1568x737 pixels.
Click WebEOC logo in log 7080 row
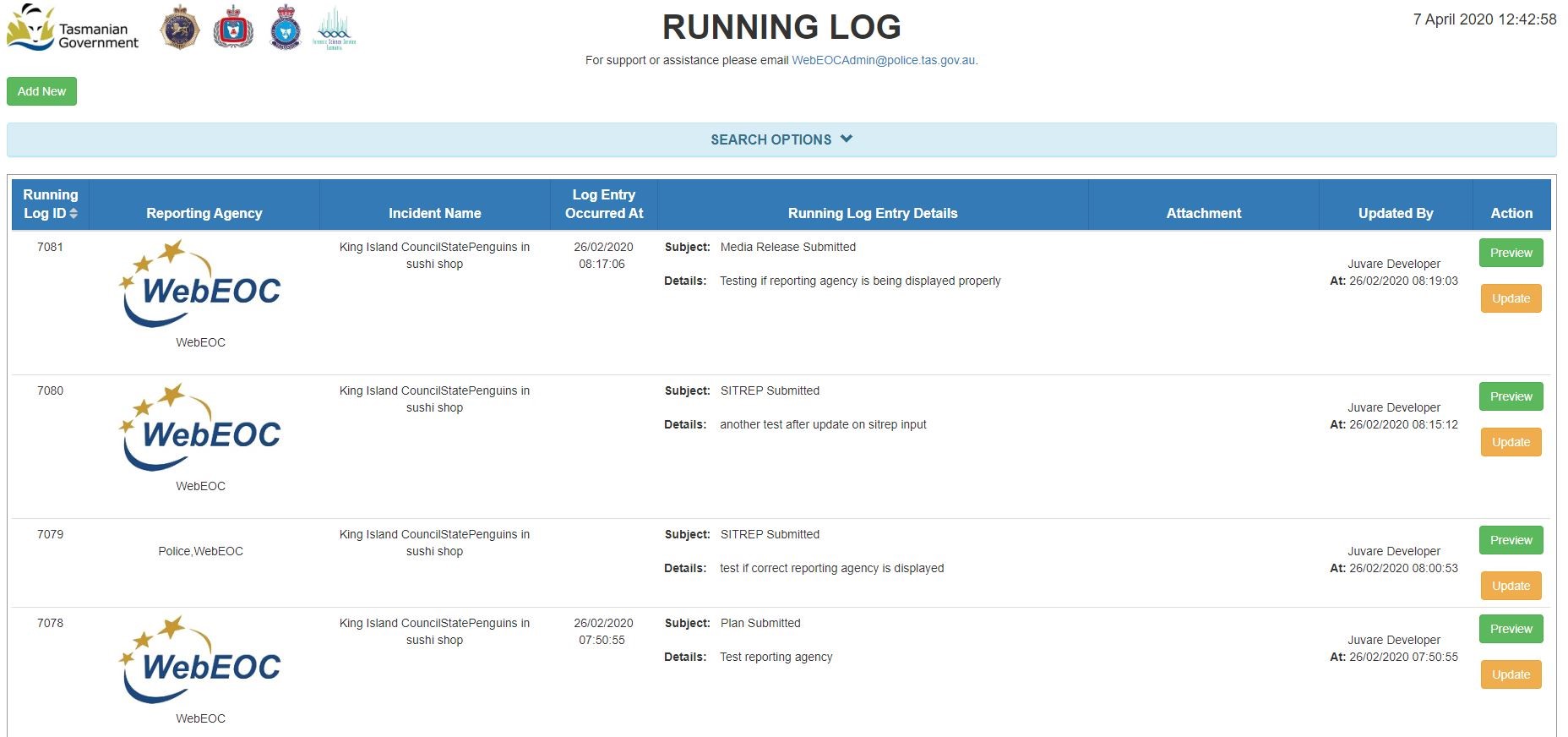pos(201,428)
